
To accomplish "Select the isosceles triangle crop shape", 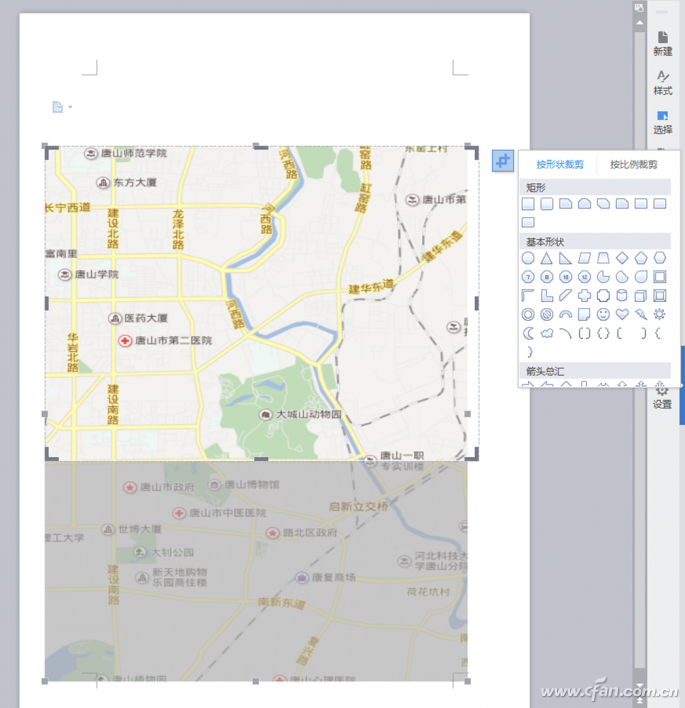I will pos(547,258).
